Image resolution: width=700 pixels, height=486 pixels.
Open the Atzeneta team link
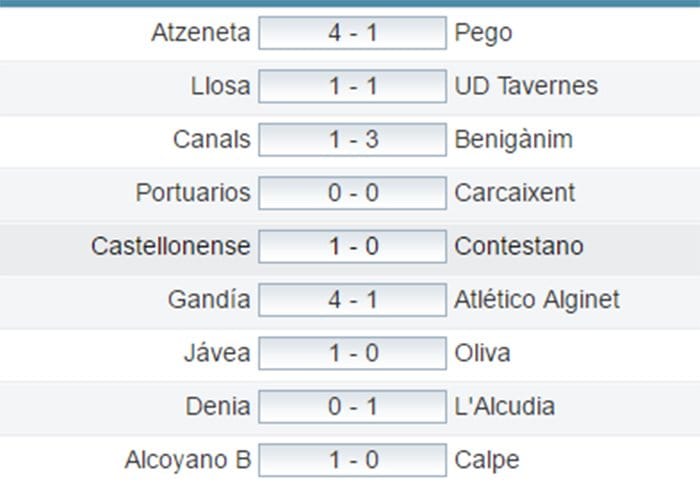(x=200, y=33)
